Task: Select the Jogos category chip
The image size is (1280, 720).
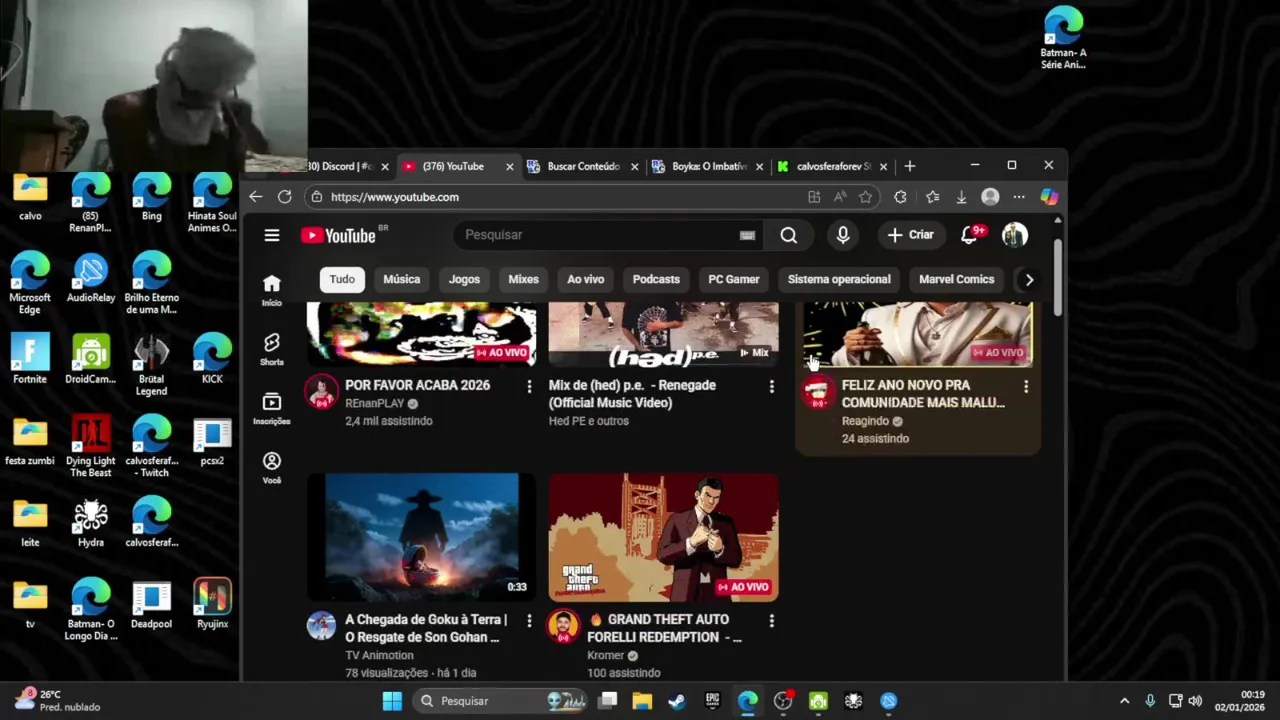Action: tap(464, 280)
